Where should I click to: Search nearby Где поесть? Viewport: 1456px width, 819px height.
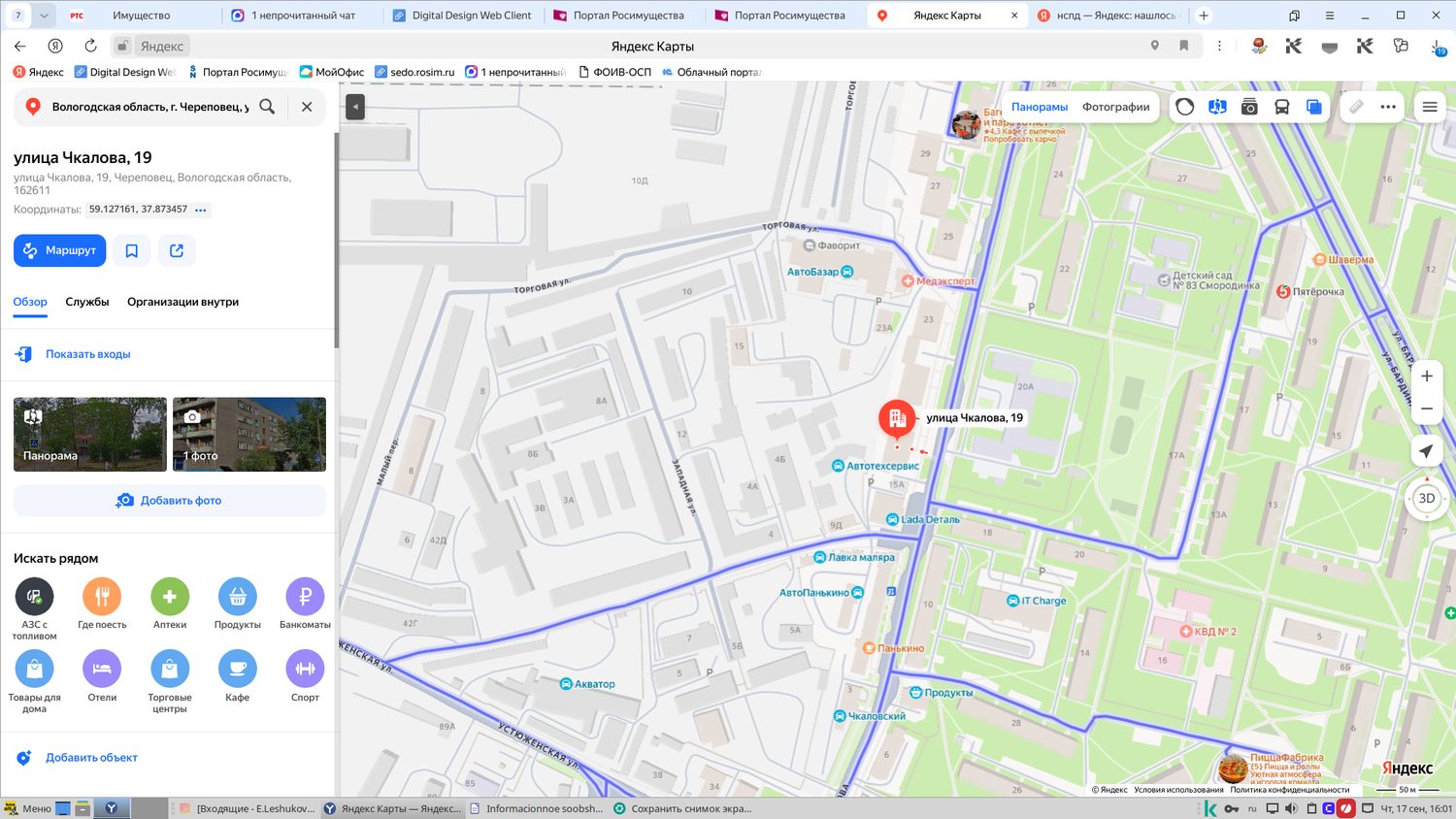(x=102, y=597)
